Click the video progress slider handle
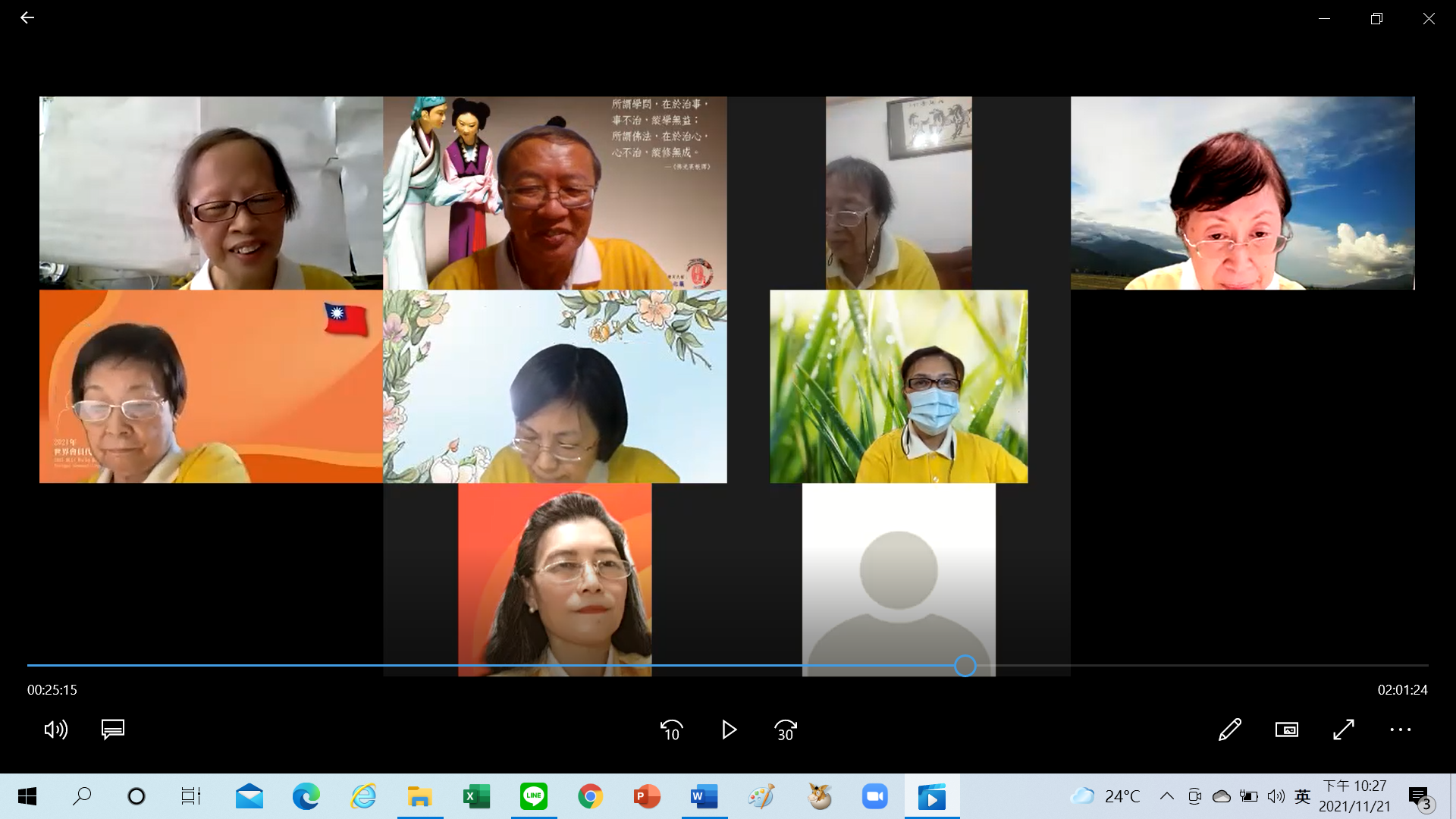 pos(965,666)
